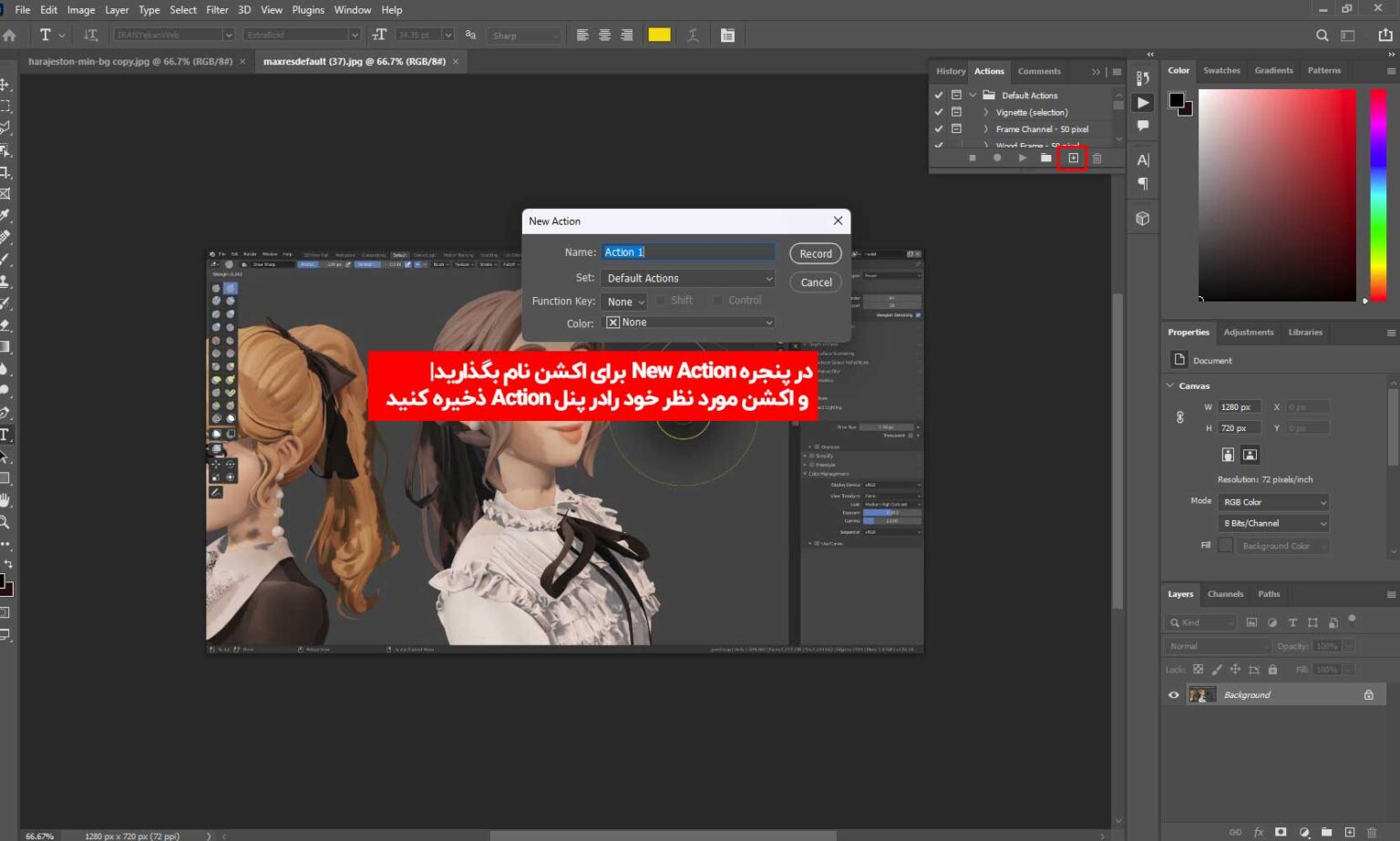
Task: Toggle dialog on/off for Frame Channel action
Action: [x=956, y=128]
